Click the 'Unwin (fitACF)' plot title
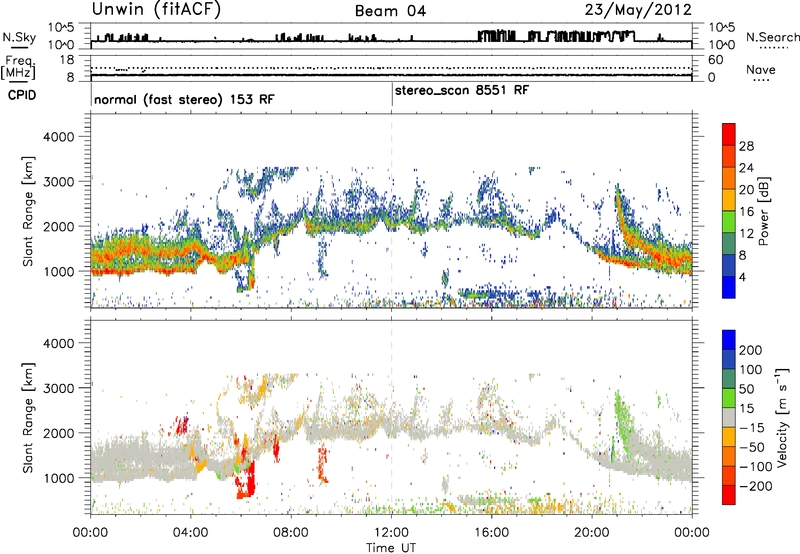 pyautogui.click(x=156, y=10)
